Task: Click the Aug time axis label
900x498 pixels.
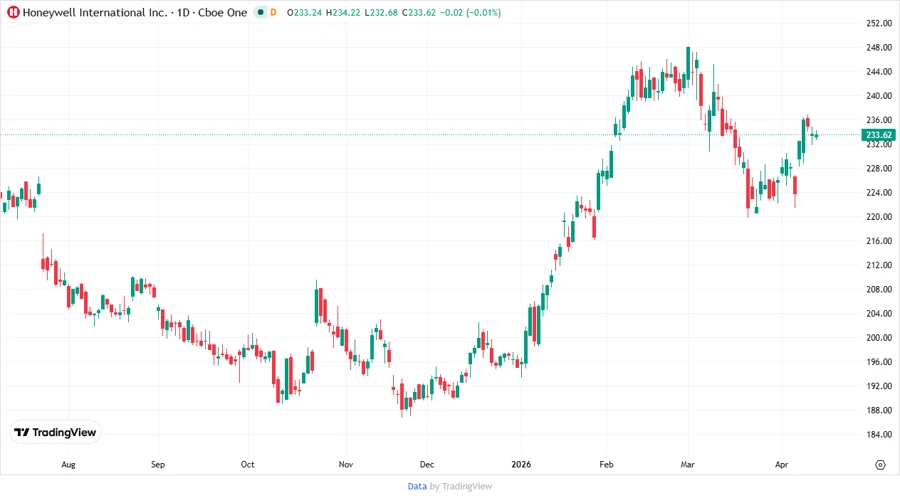Action: click(x=68, y=465)
